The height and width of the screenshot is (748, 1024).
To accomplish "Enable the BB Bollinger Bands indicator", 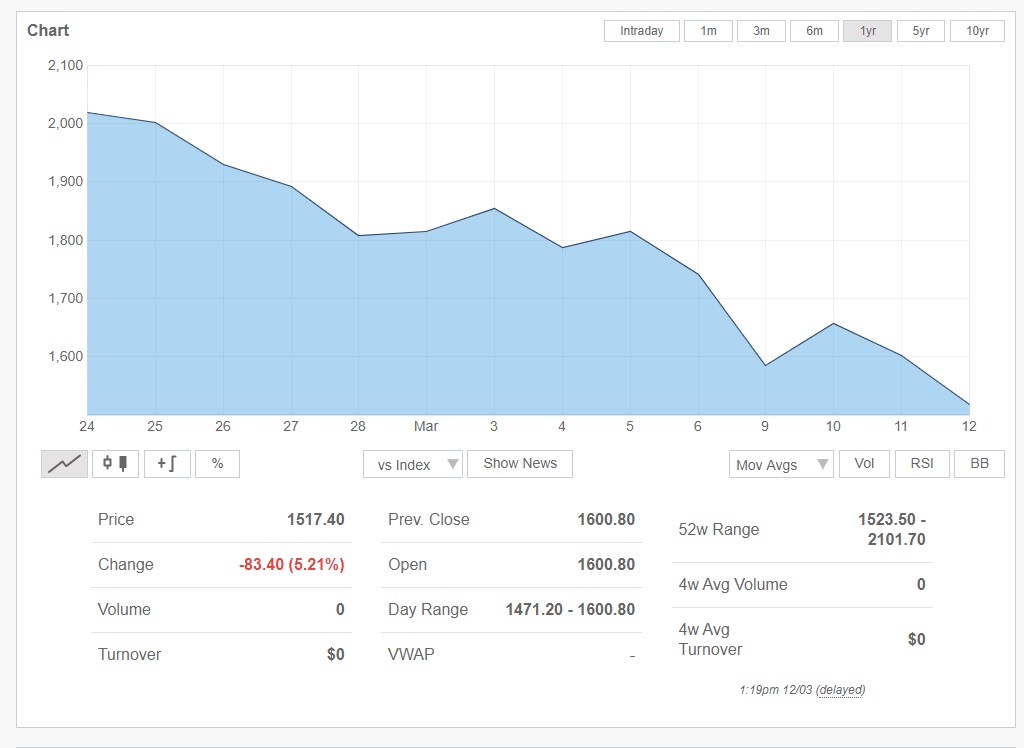I will click(x=979, y=464).
